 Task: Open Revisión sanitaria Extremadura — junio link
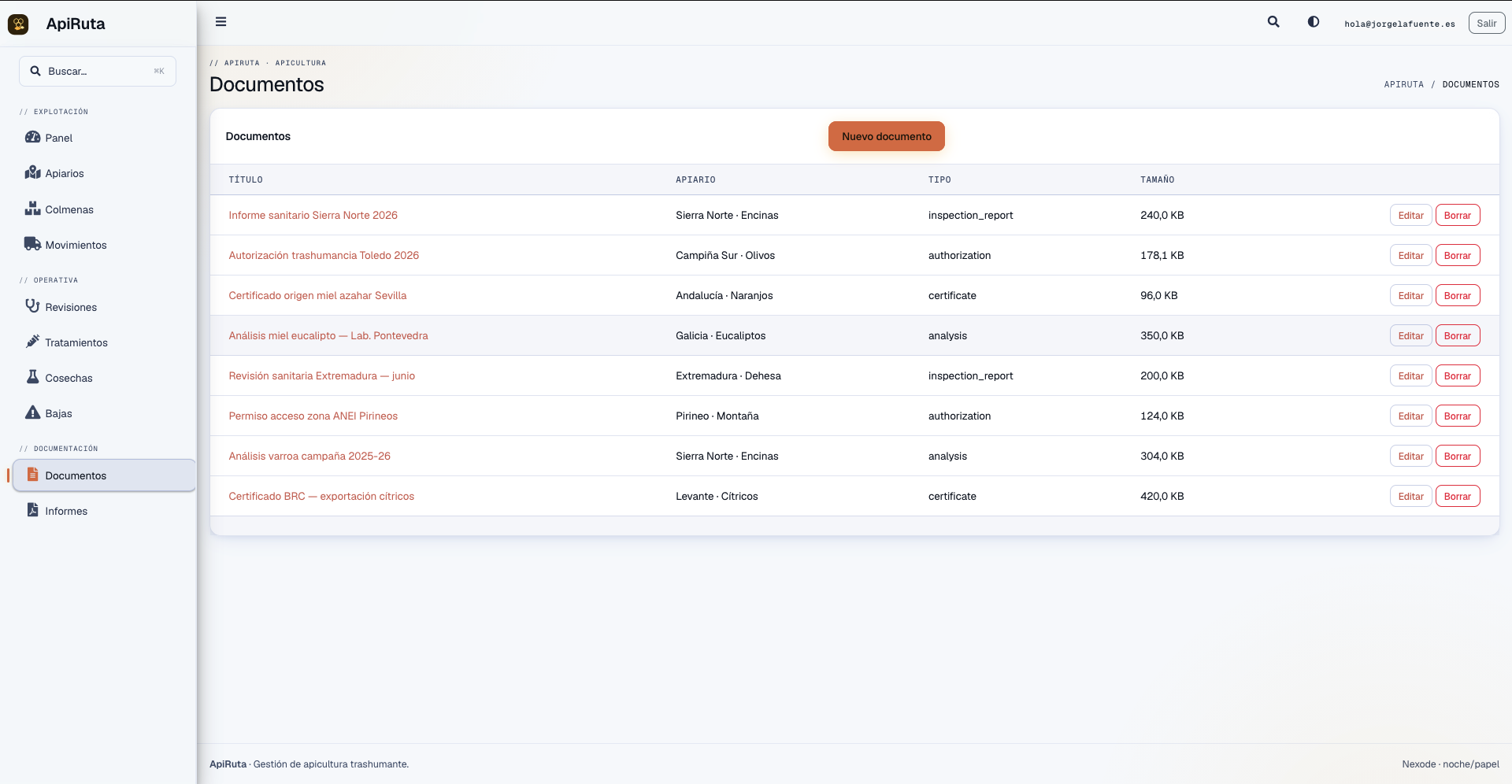tap(322, 375)
